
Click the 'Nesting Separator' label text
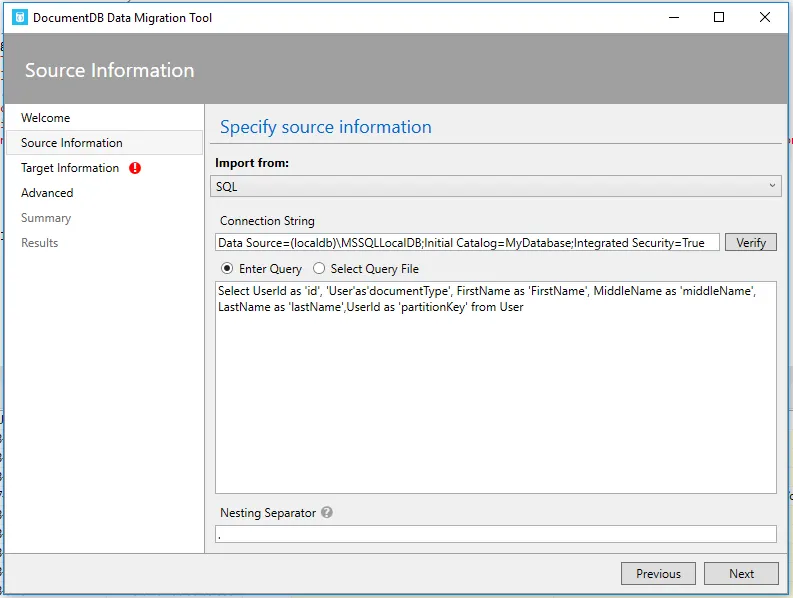point(268,513)
